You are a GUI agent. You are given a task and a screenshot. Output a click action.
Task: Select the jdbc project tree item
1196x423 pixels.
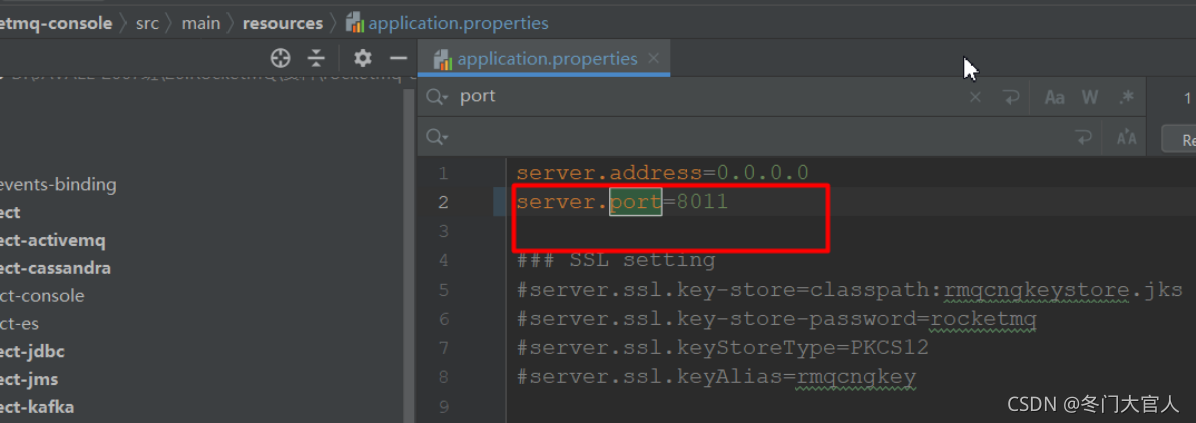32,351
